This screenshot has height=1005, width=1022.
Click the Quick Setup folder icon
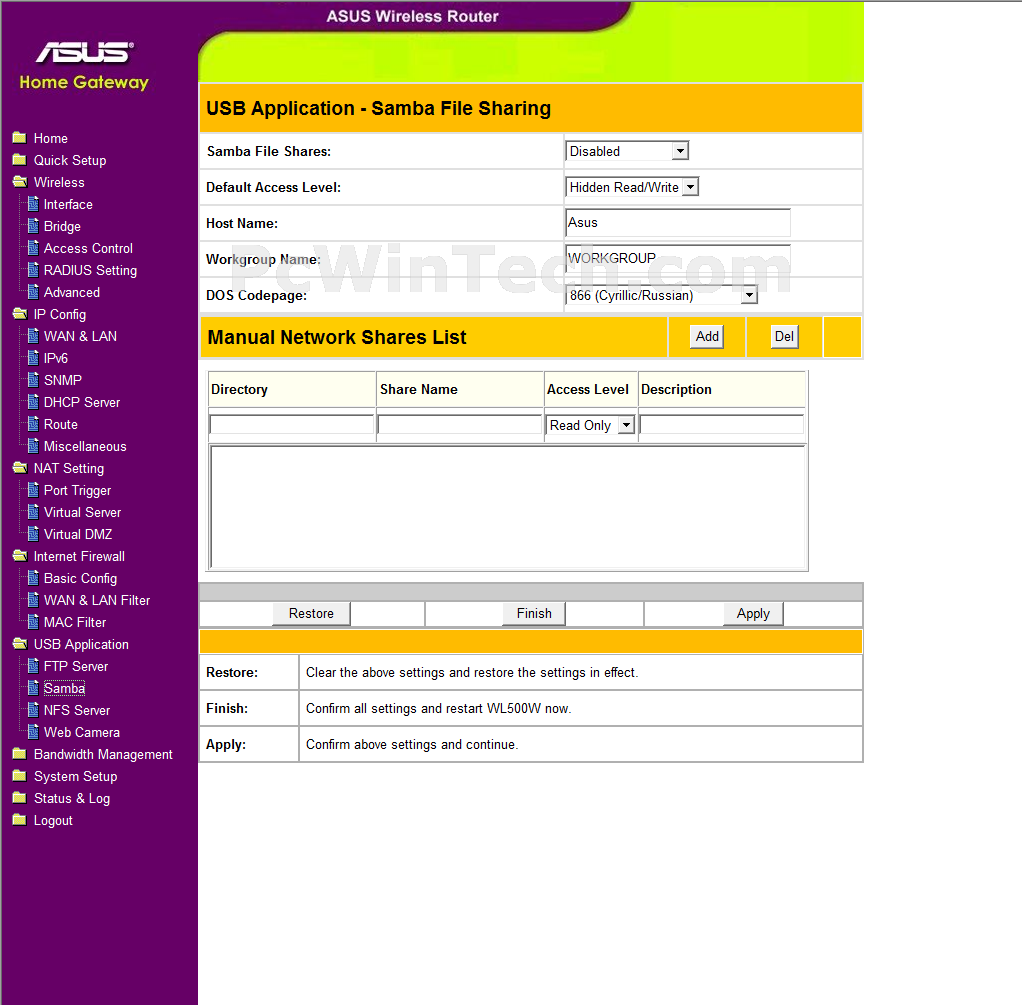[x=20, y=160]
